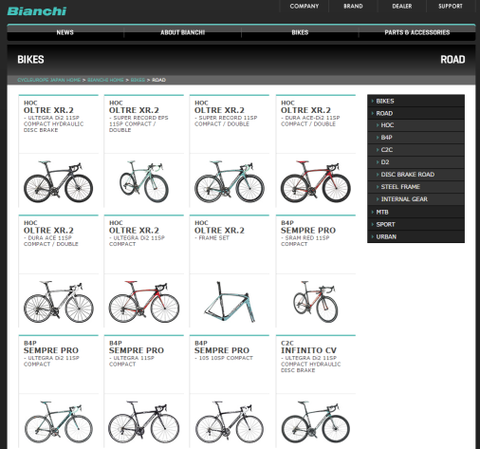
Task: Click the Bianchi logo
Action: (37, 11)
